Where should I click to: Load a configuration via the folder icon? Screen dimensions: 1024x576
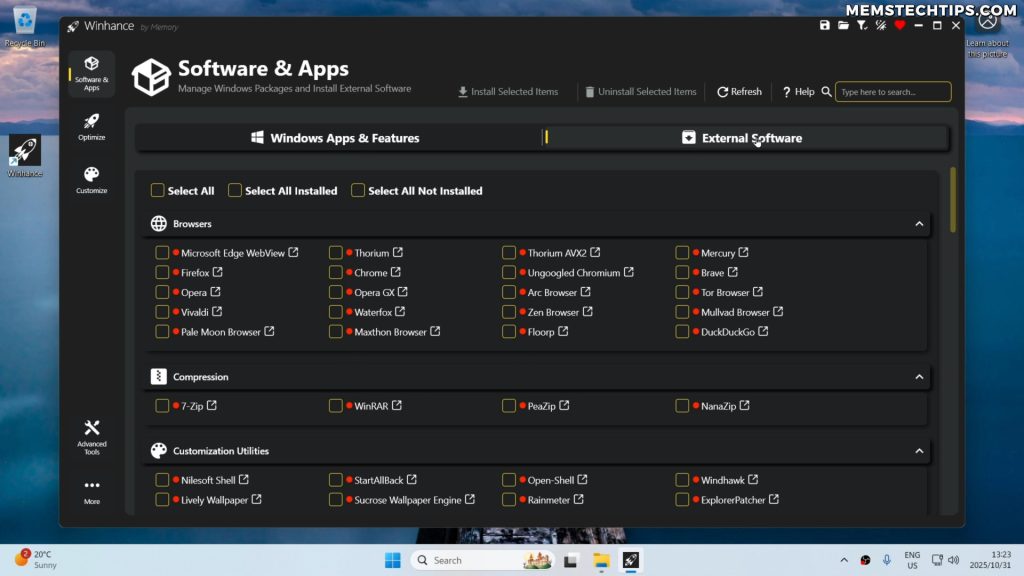coord(843,25)
